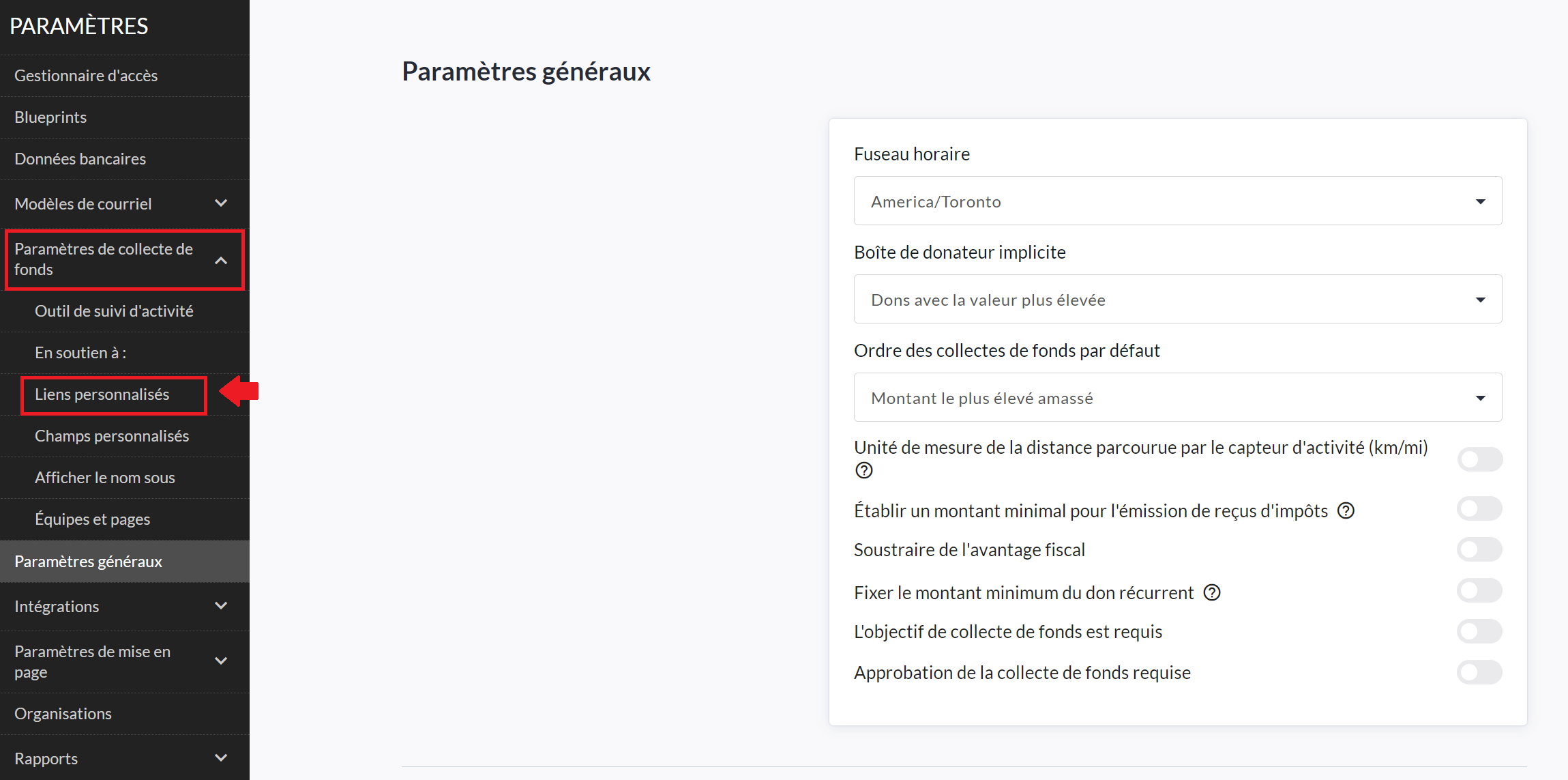
Task: Click help icon for recurring donation minimum
Action: (x=1211, y=592)
